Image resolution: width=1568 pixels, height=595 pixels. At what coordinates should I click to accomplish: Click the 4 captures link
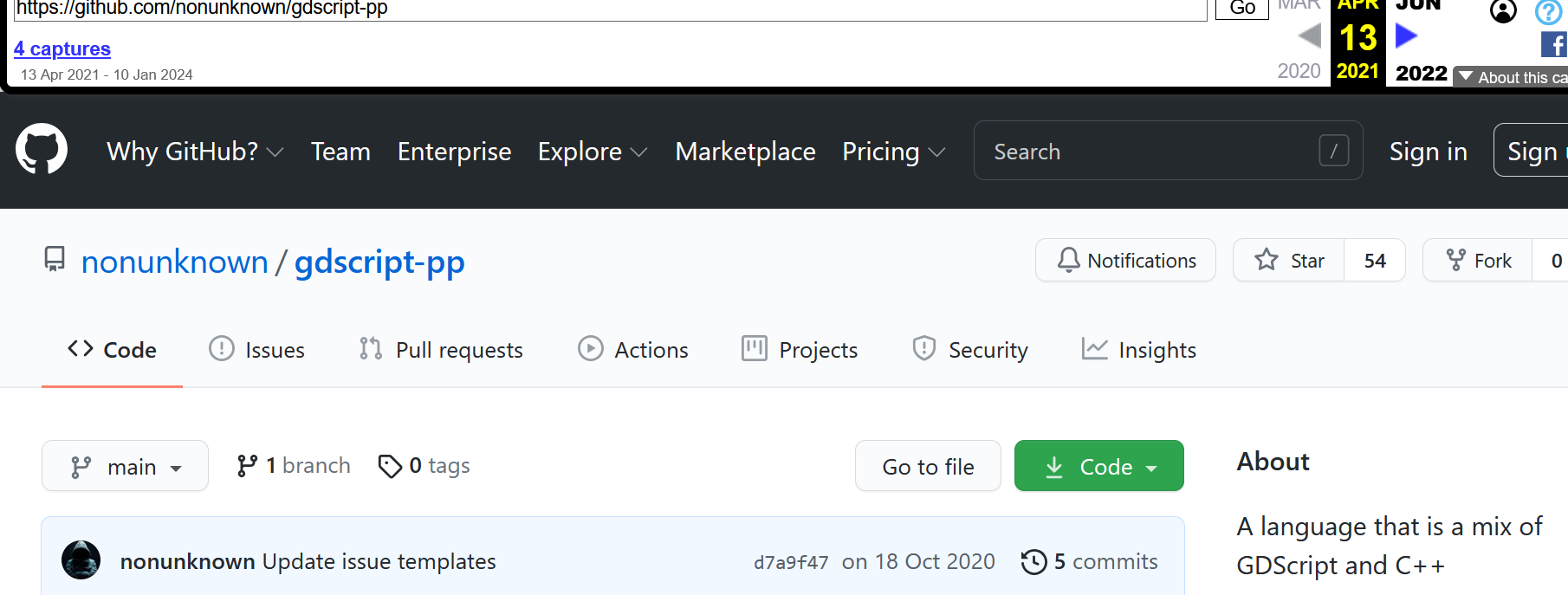click(x=62, y=49)
